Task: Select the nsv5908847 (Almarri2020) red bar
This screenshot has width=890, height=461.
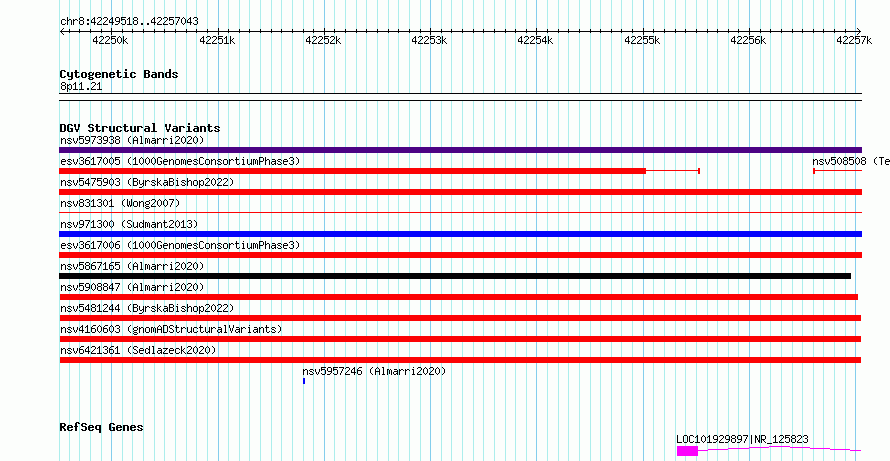Action: pyautogui.click(x=459, y=297)
